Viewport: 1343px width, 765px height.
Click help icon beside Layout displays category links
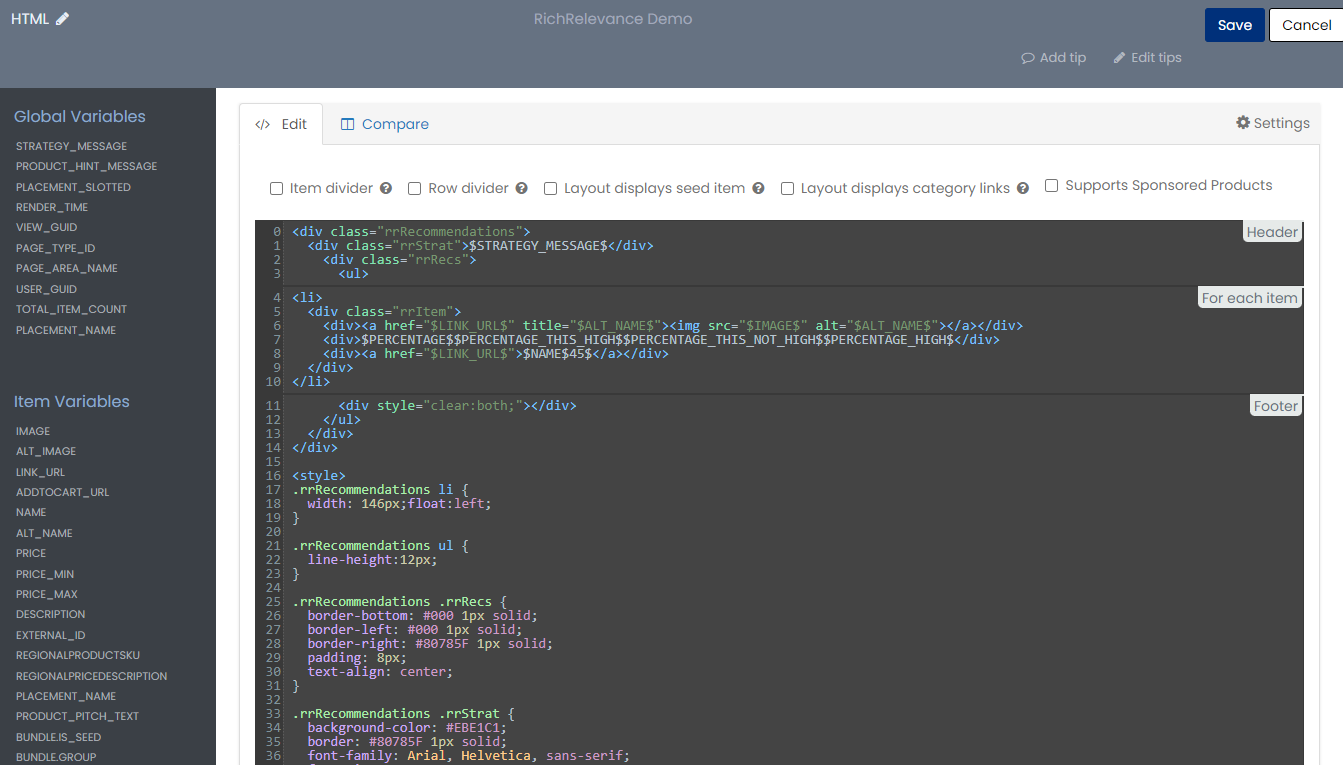[1022, 188]
